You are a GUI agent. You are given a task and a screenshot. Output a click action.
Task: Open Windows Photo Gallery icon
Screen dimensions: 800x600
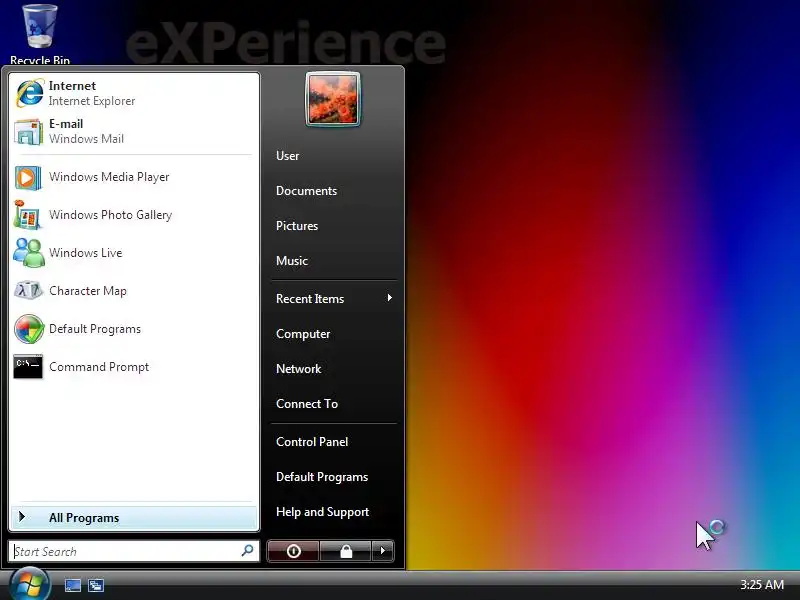tap(27, 215)
